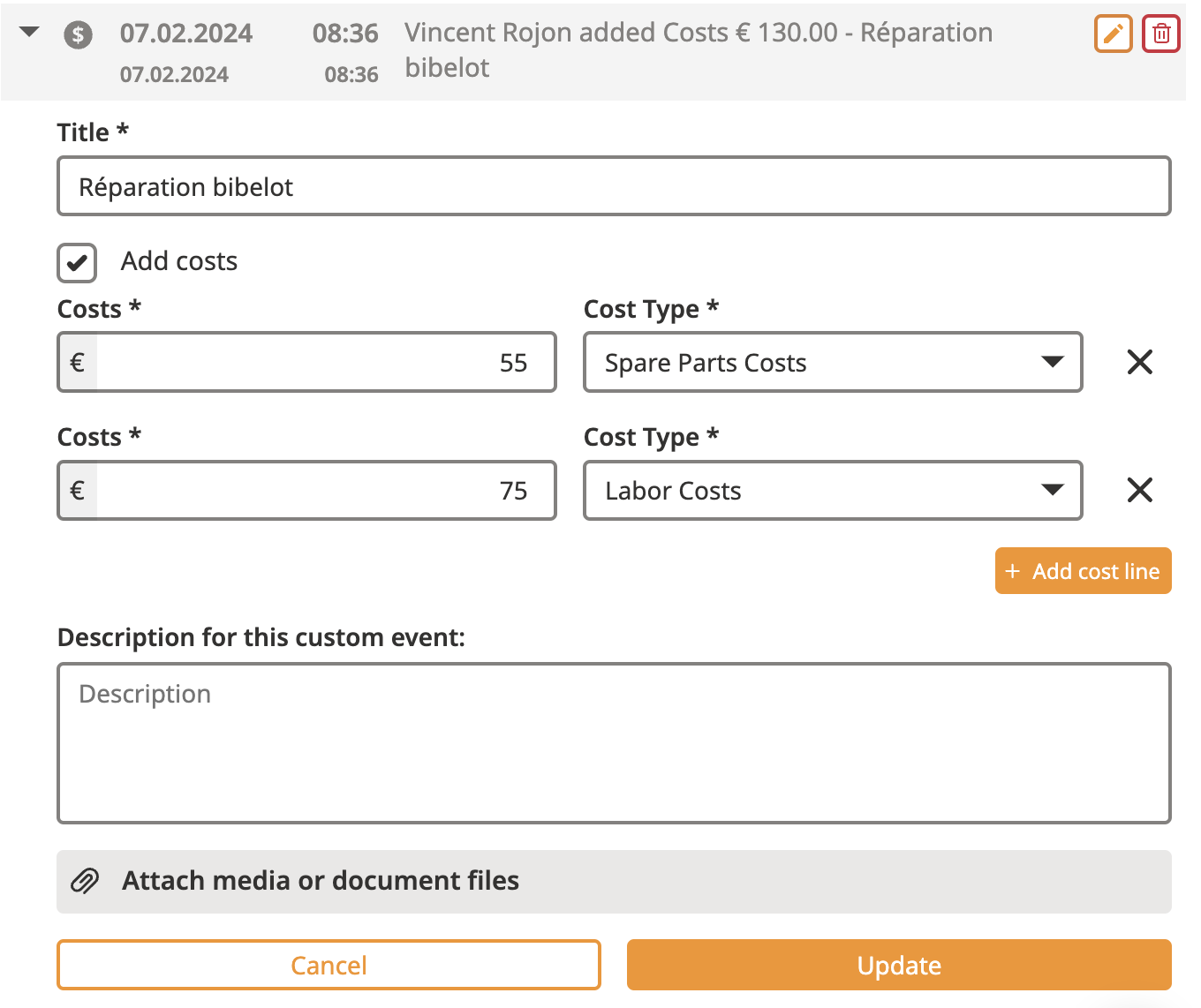Remove the Spare Parts Costs line
This screenshot has width=1201, height=1008.
pyautogui.click(x=1139, y=362)
